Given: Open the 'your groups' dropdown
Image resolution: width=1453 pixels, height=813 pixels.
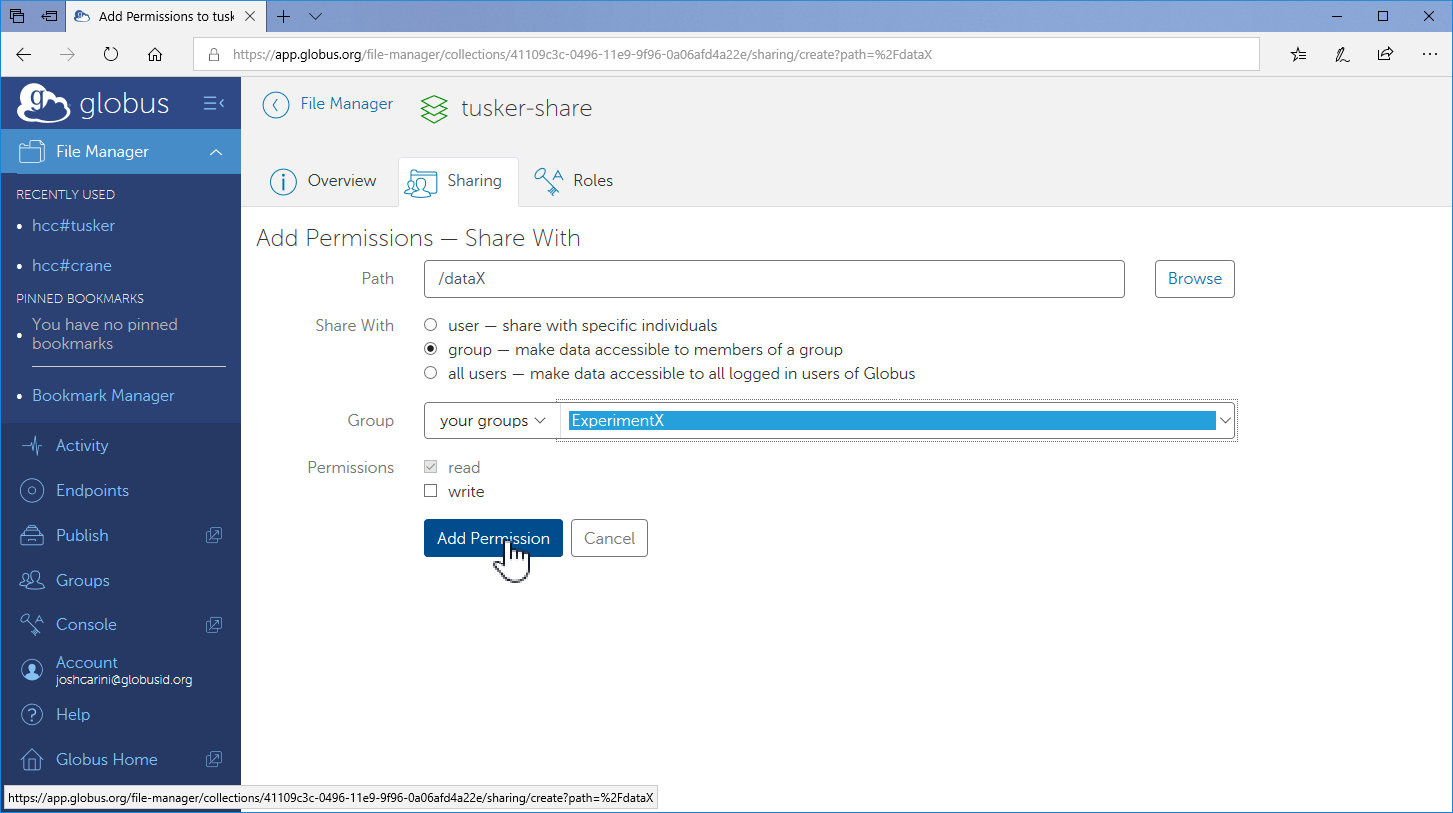Looking at the screenshot, I should click(x=492, y=421).
